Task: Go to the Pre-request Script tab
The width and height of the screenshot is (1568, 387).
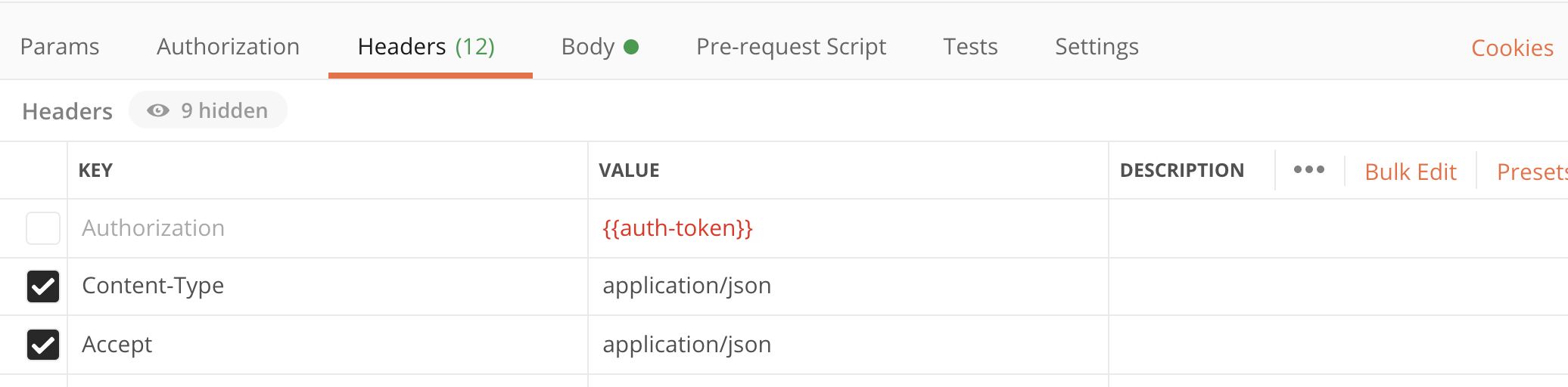Action: coord(791,47)
